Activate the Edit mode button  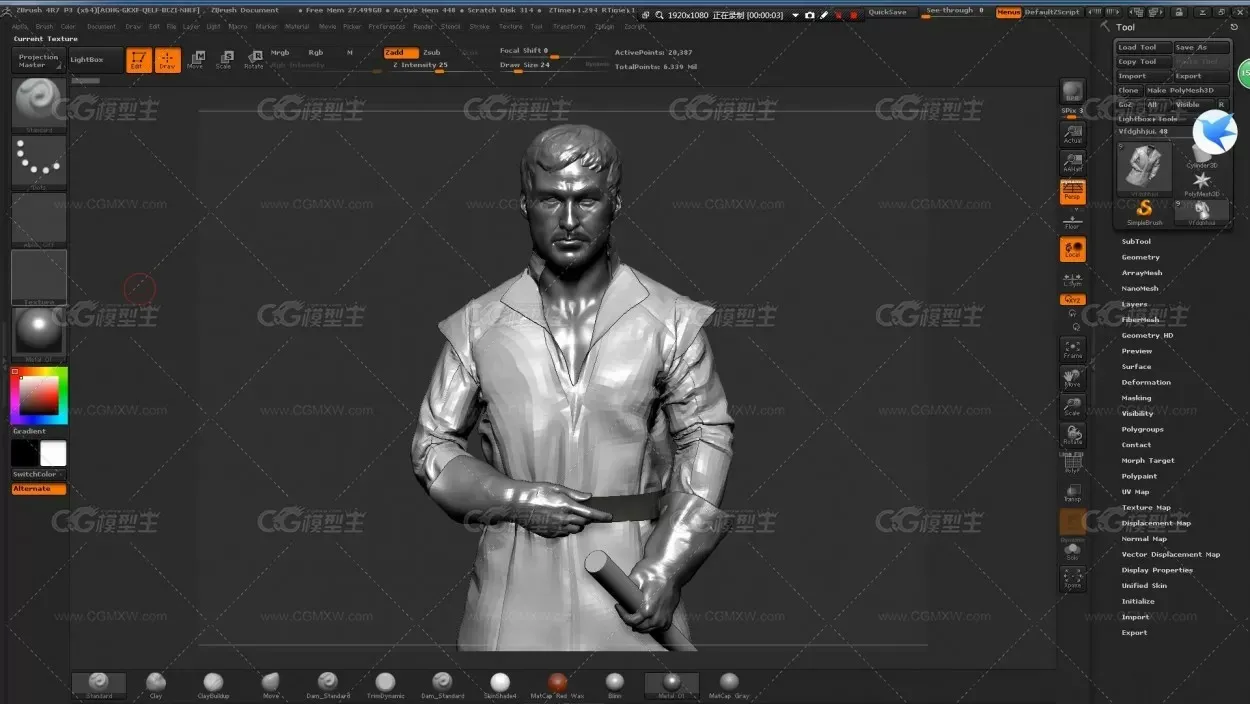pyautogui.click(x=139, y=60)
